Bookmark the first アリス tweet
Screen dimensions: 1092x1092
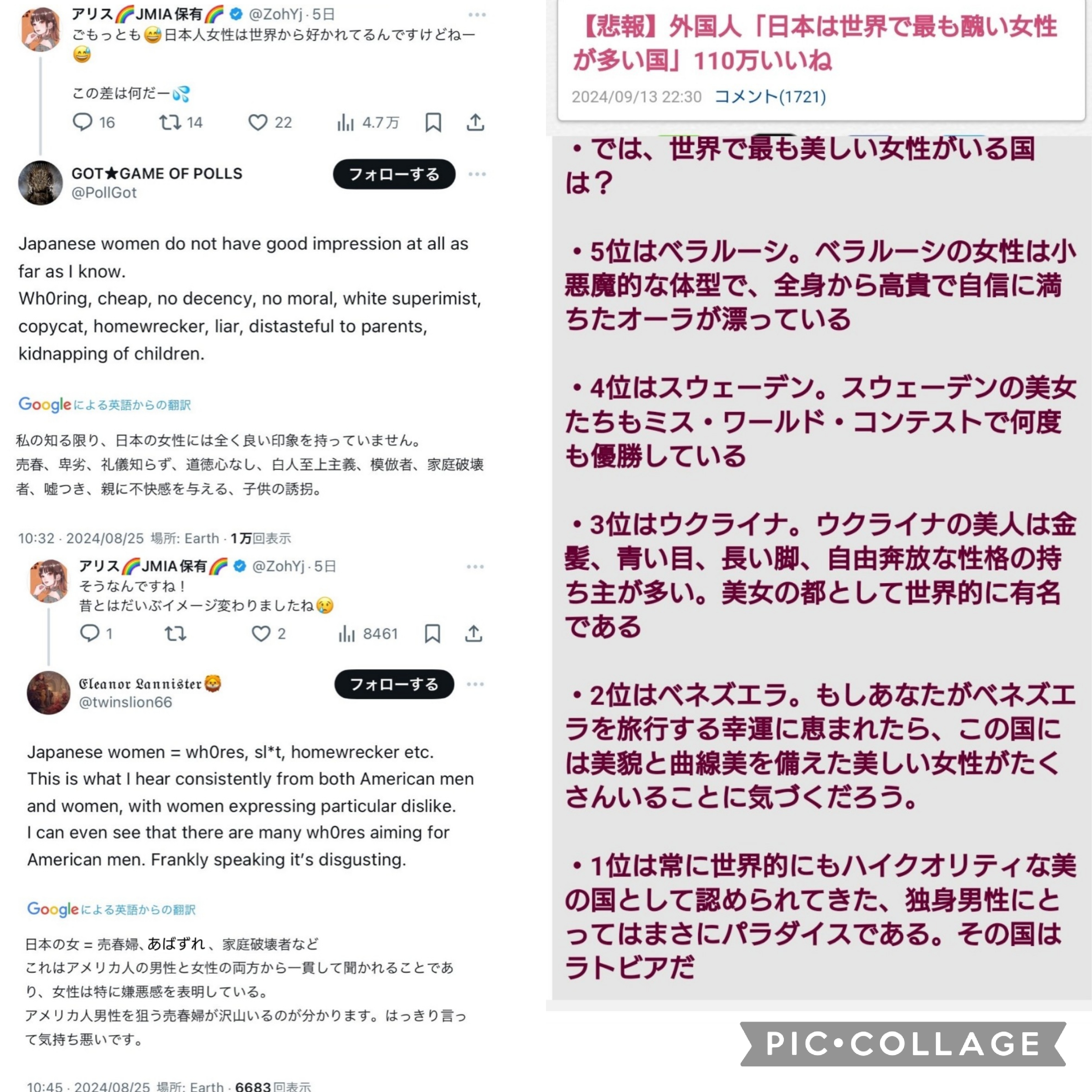click(x=433, y=122)
